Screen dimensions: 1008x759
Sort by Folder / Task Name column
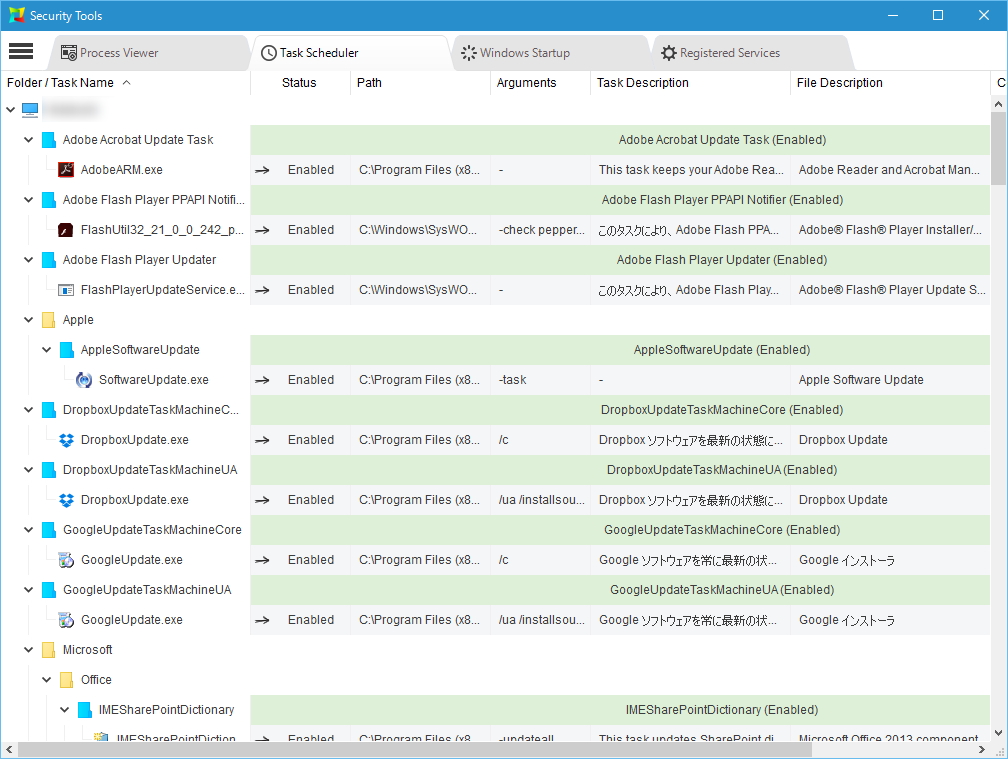(125, 83)
